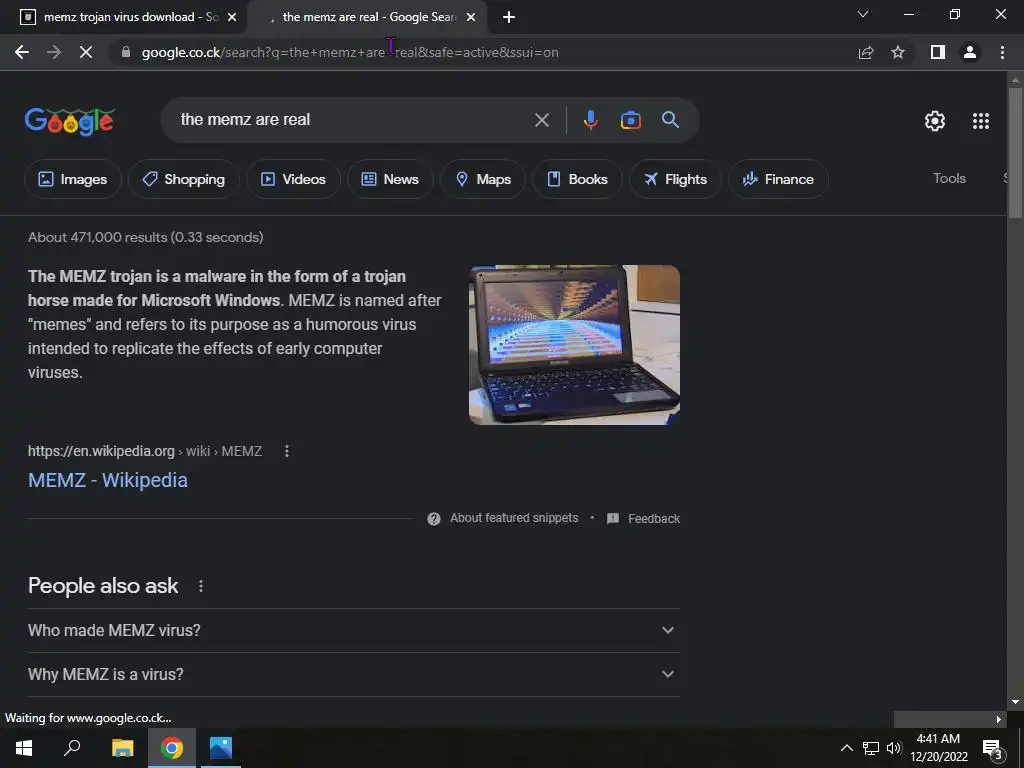The width and height of the screenshot is (1024, 768).
Task: Open the volume control in tray
Action: point(894,748)
